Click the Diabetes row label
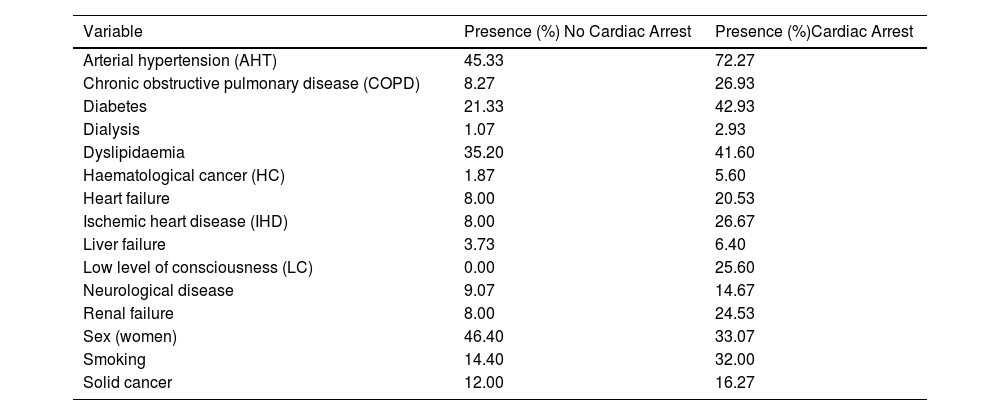 tap(114, 106)
